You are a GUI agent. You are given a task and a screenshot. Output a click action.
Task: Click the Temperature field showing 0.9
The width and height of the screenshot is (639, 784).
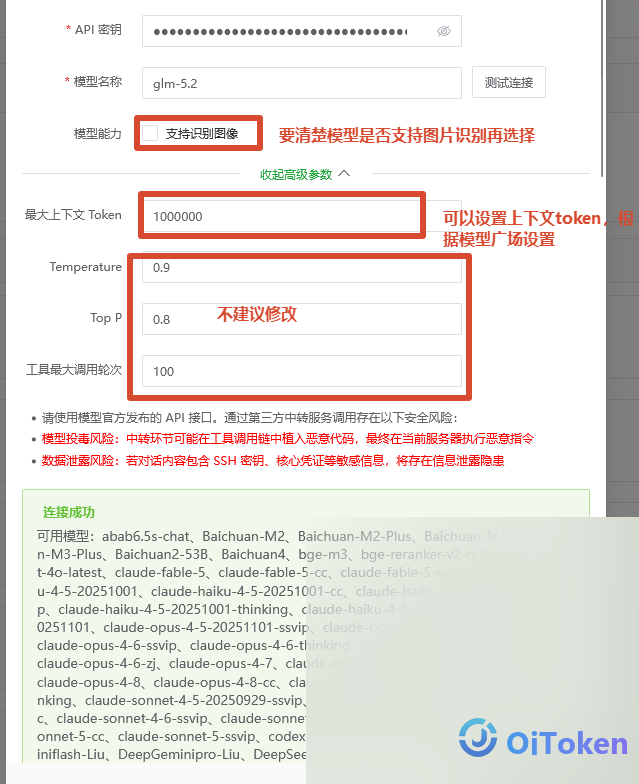click(302, 268)
